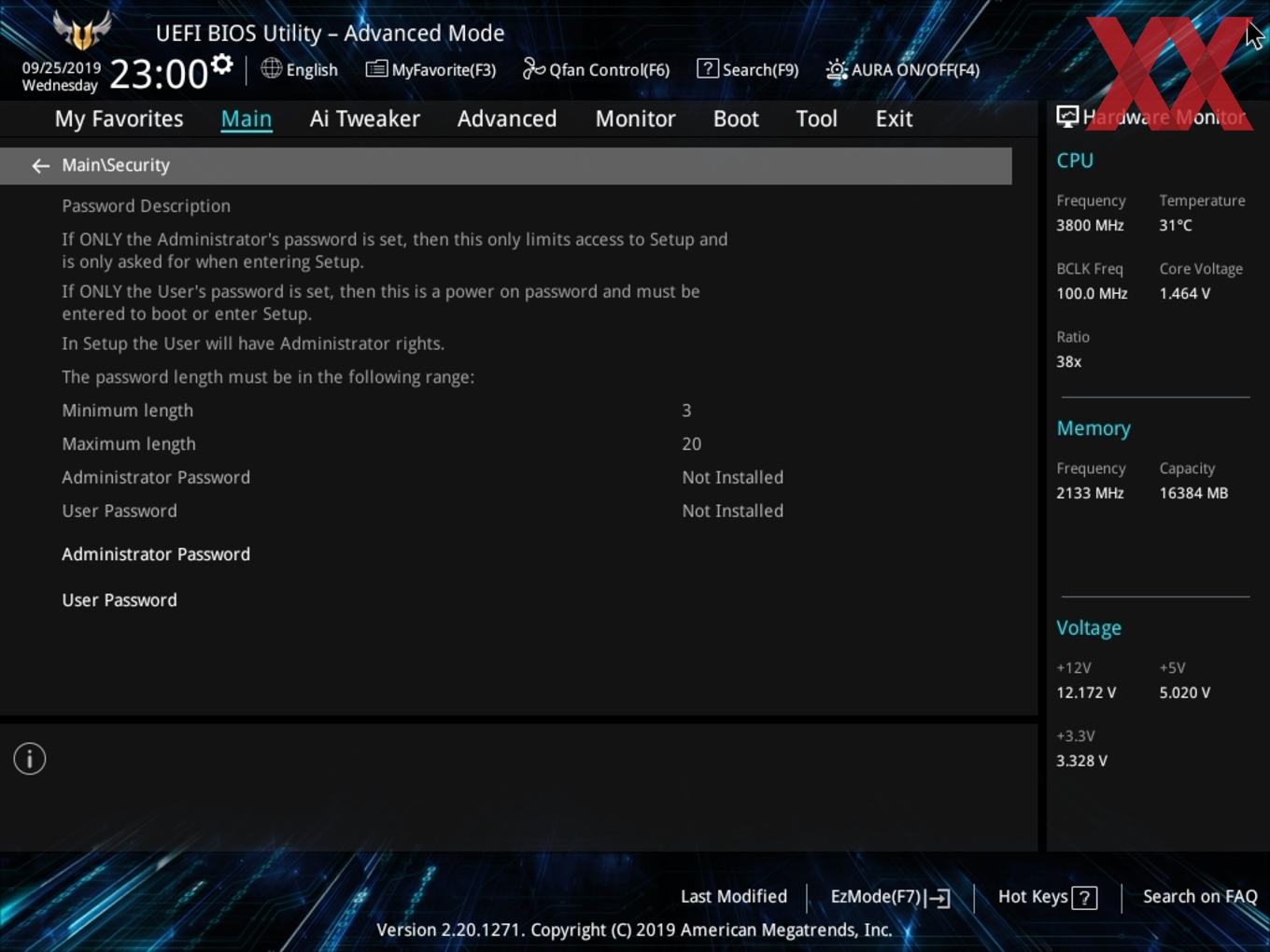Image resolution: width=1270 pixels, height=952 pixels.
Task: Click Core Voltage 1.464 V value
Action: [x=1185, y=294]
